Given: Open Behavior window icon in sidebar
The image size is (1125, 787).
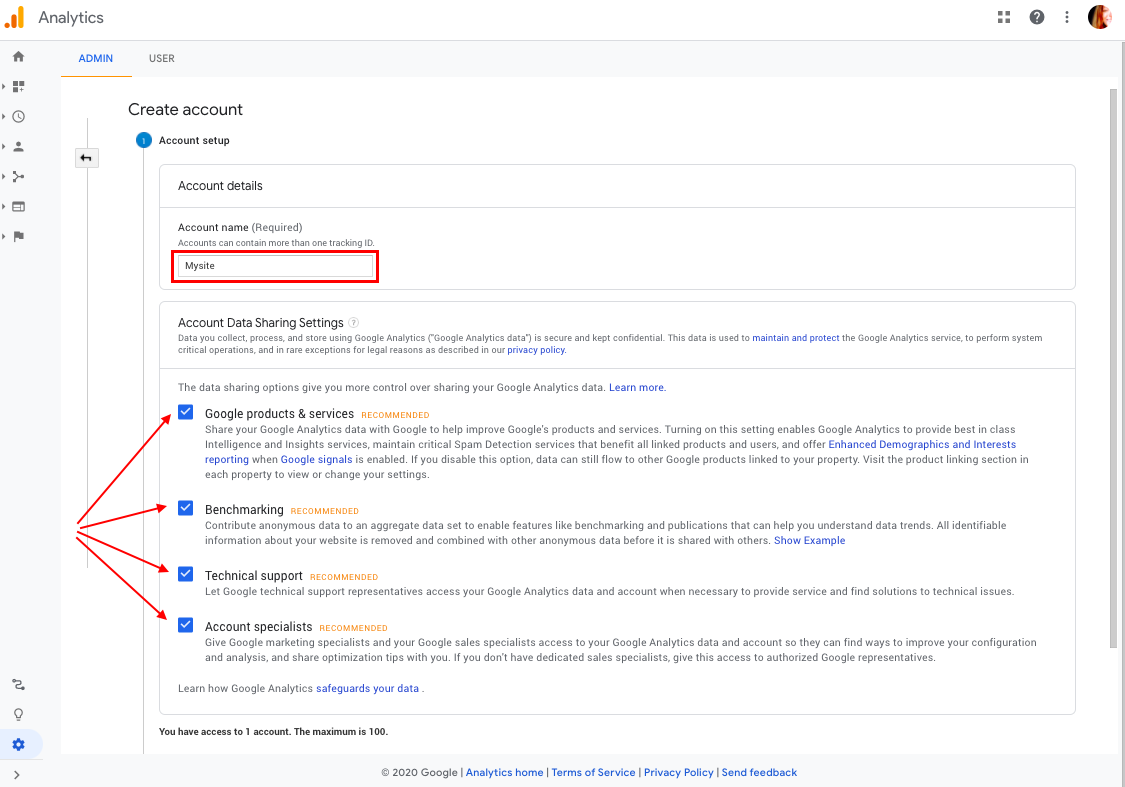Looking at the screenshot, I should pos(19,207).
